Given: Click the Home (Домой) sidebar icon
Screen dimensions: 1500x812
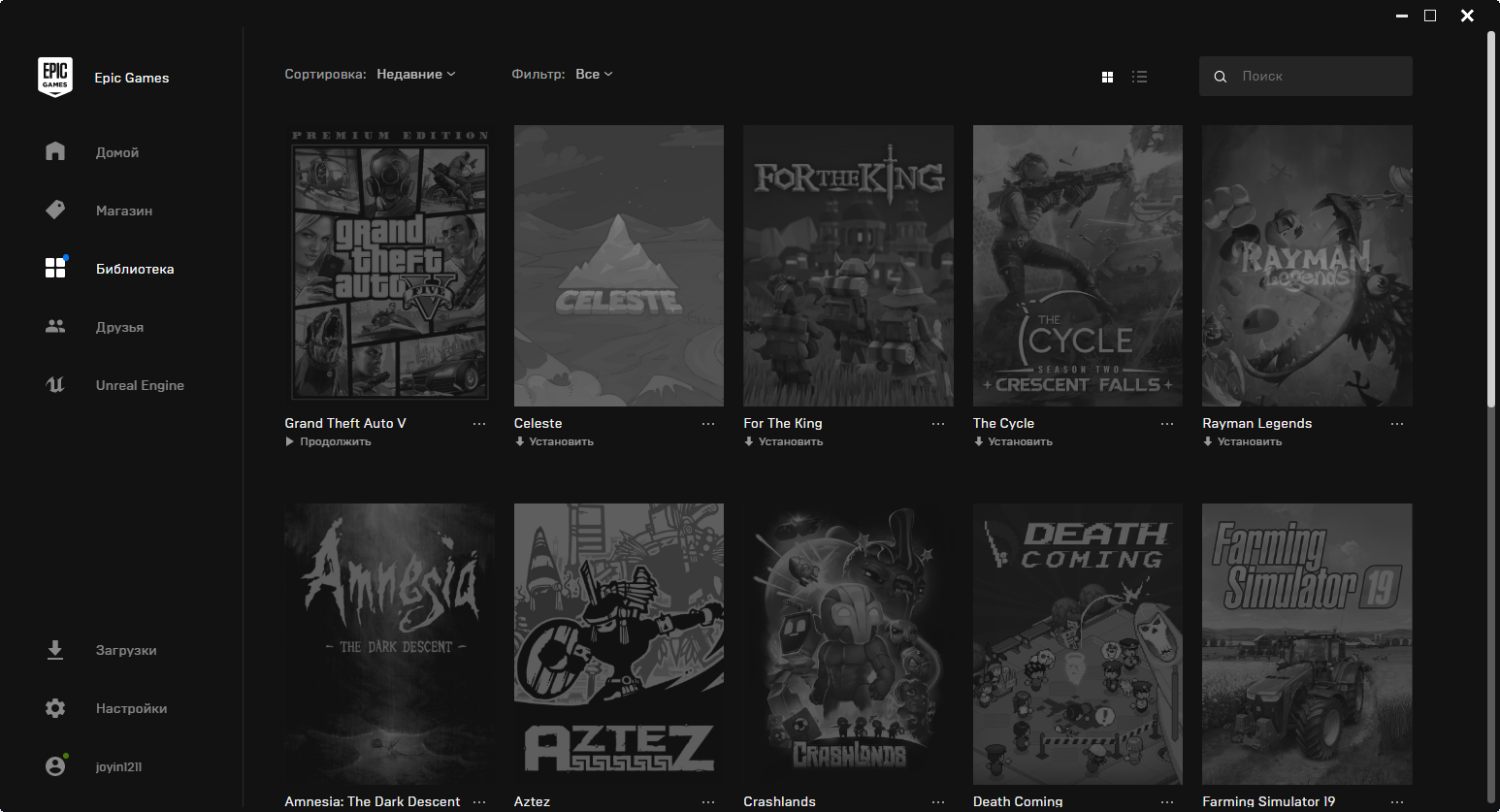Looking at the screenshot, I should pos(55,151).
